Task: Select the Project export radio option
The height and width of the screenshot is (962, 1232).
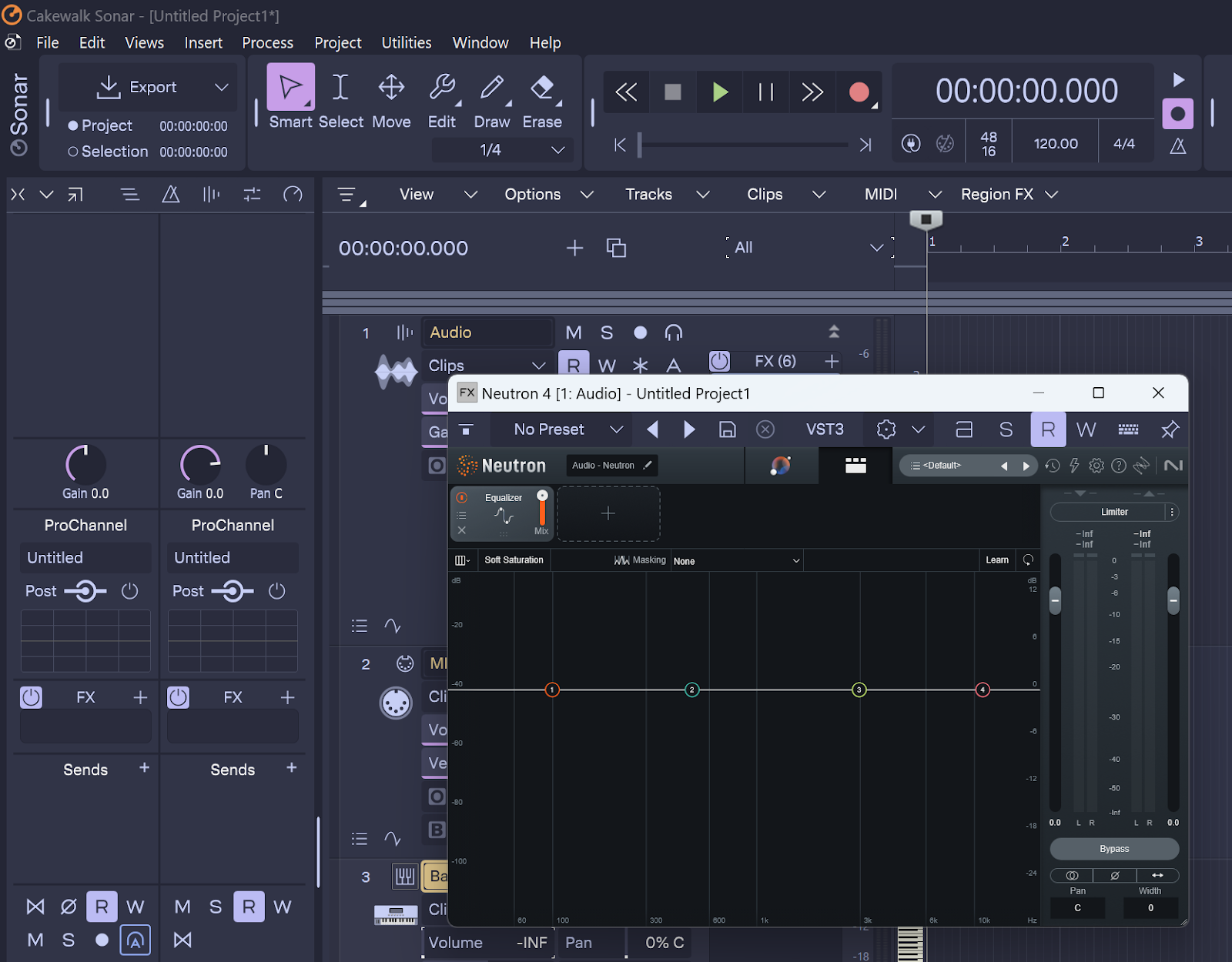Action: pos(100,125)
